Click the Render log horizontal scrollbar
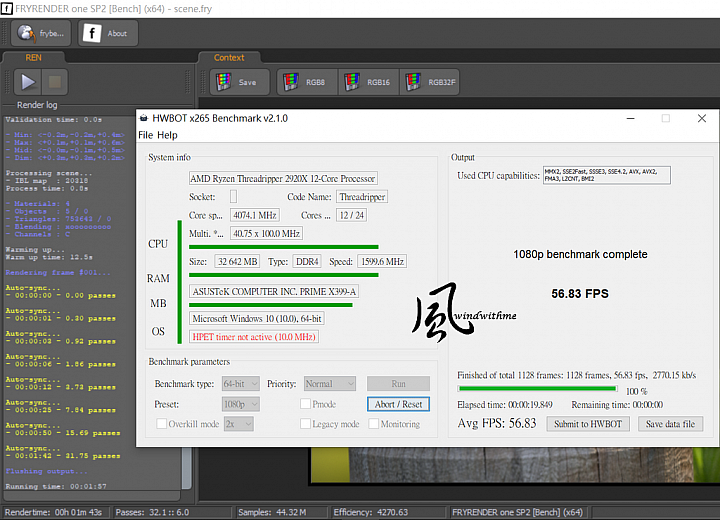The image size is (720, 520). (91, 496)
